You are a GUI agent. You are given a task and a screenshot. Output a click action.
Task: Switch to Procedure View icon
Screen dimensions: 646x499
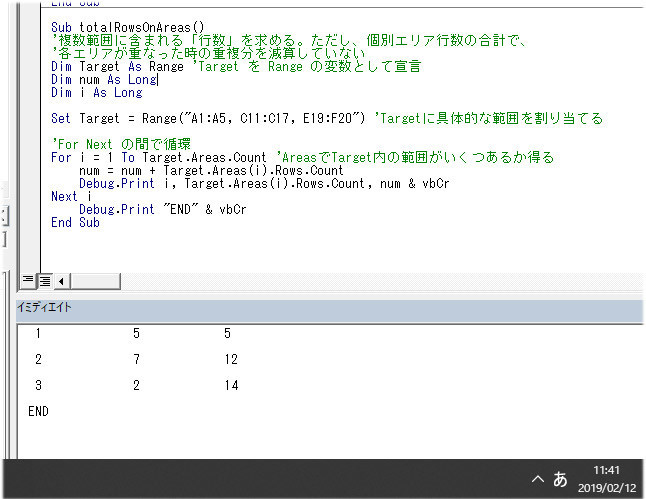[28, 281]
